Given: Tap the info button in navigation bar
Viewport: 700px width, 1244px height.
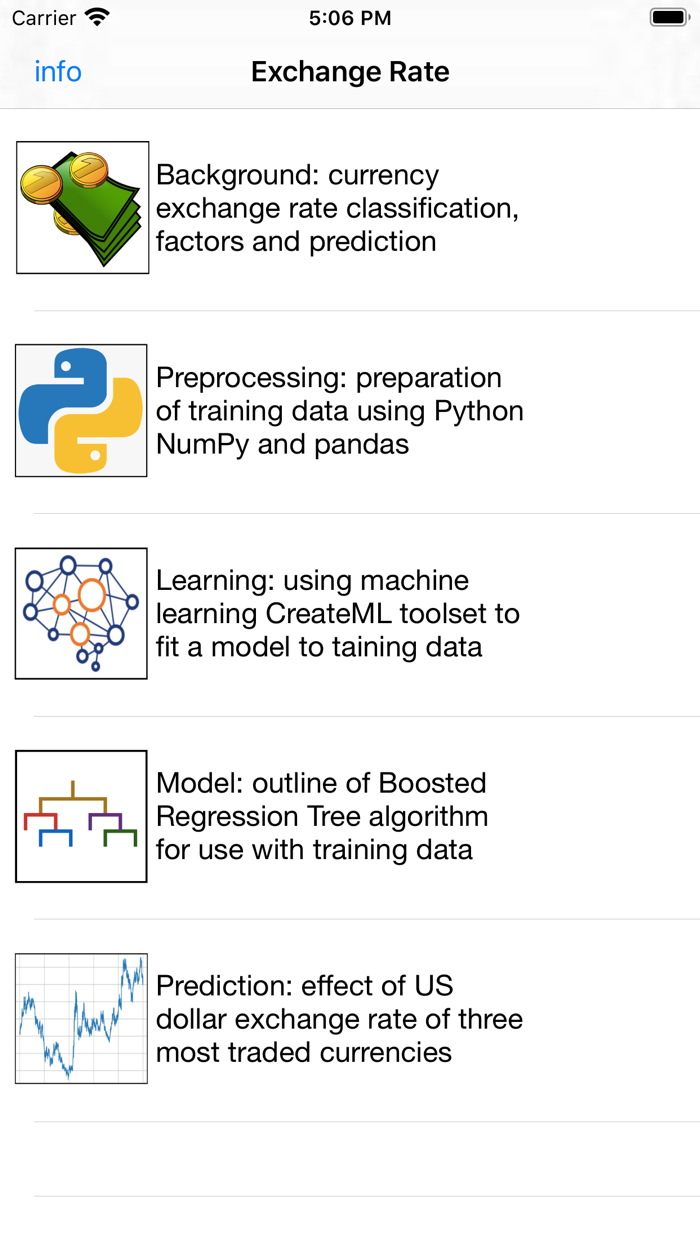Looking at the screenshot, I should coord(58,72).
